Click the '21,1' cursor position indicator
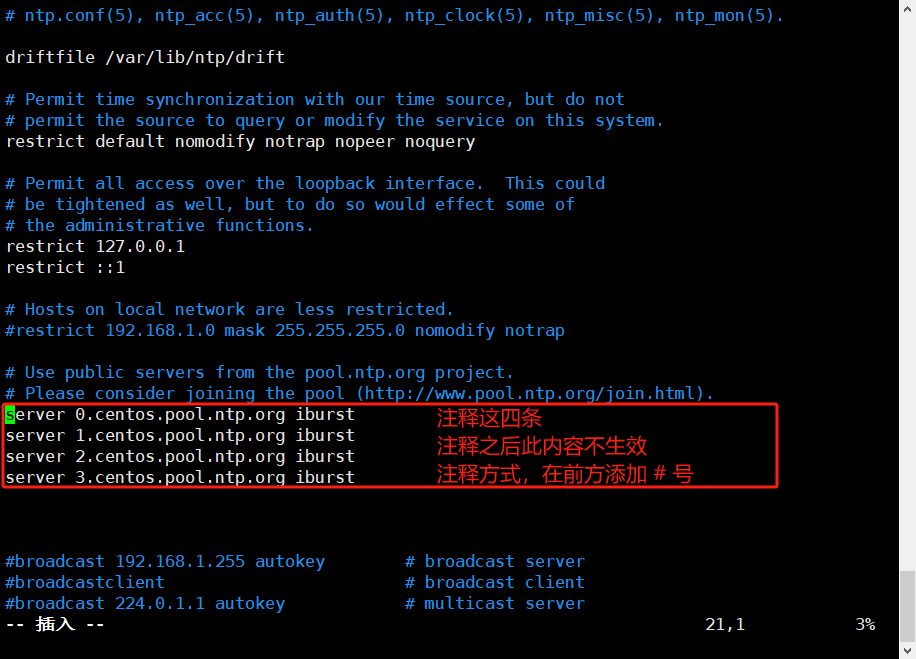Image resolution: width=916 pixels, height=659 pixels. point(725,624)
